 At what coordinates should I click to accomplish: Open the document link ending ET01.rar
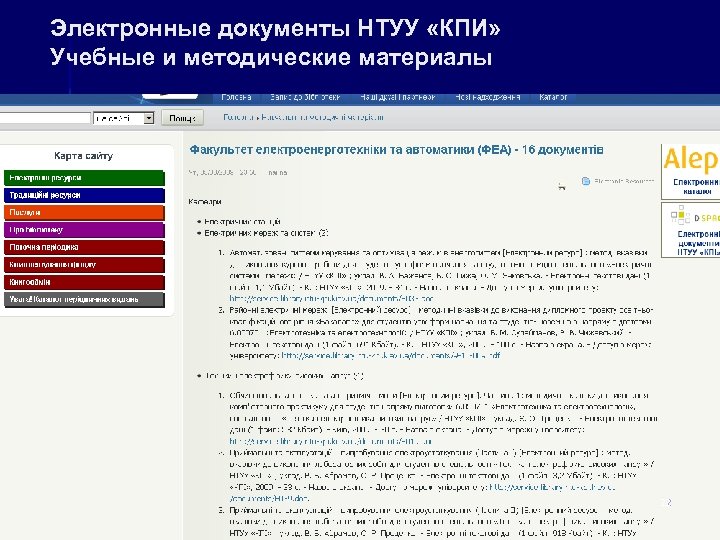tap(331, 441)
